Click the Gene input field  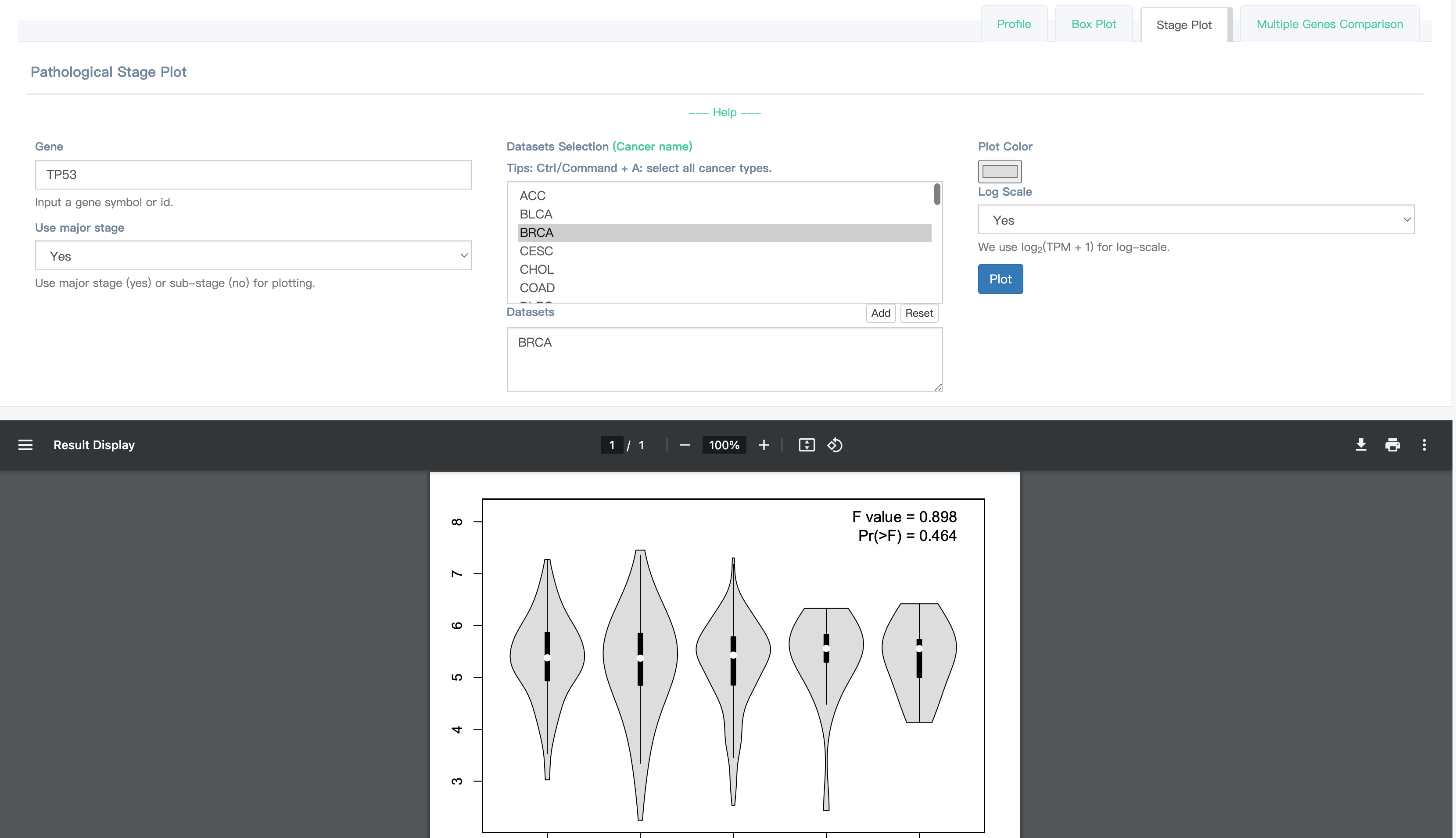pyautogui.click(x=253, y=174)
